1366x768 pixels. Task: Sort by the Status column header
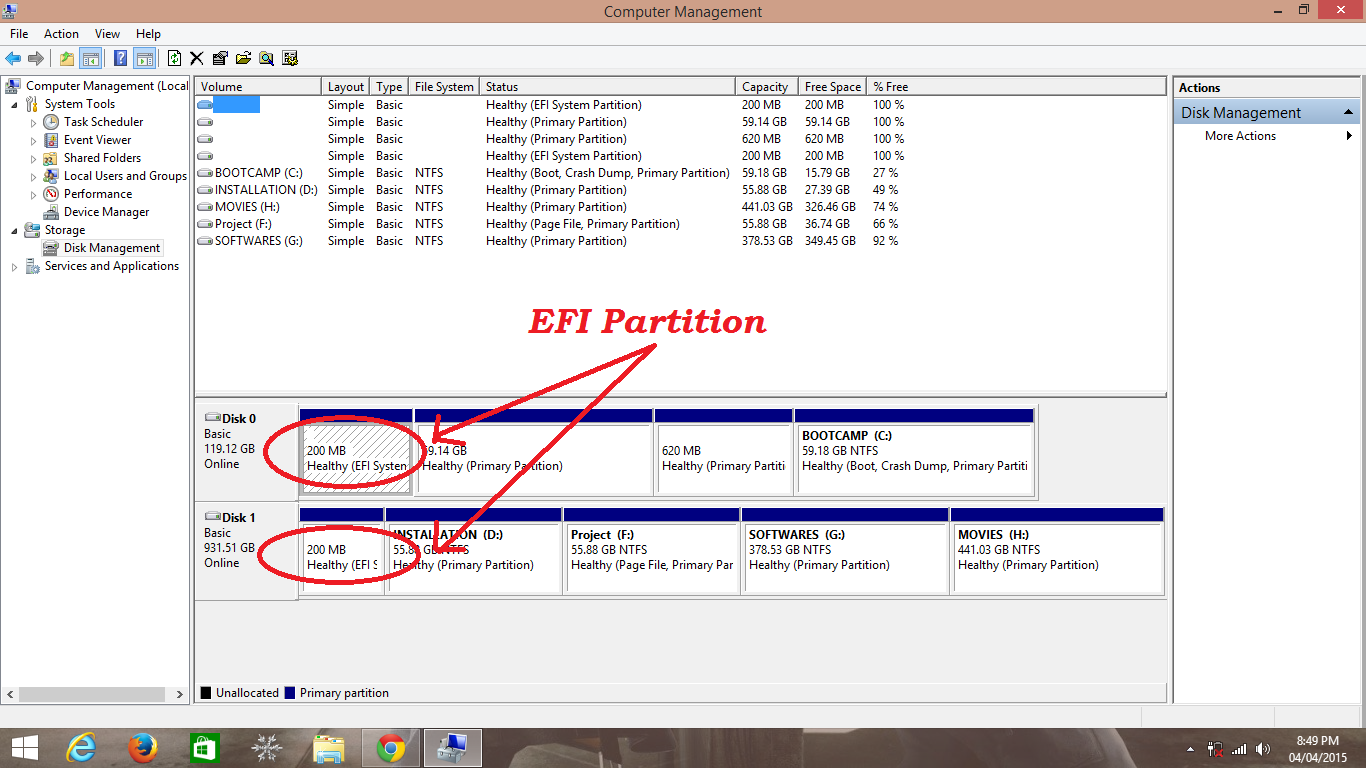(x=608, y=87)
